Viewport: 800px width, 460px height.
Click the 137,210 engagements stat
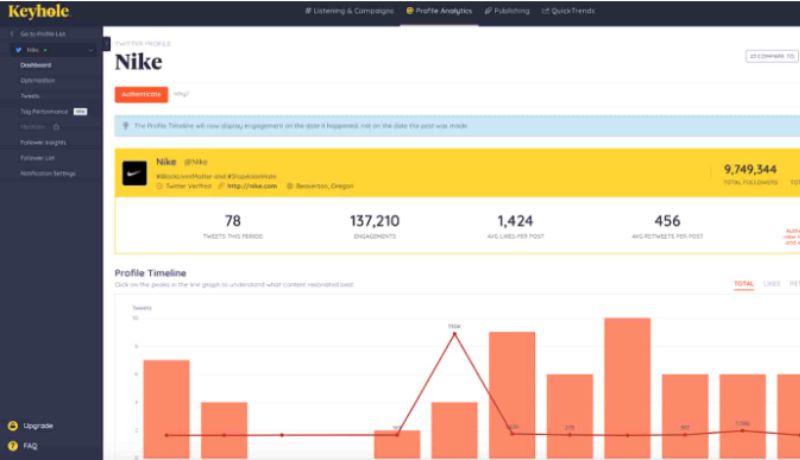click(374, 221)
